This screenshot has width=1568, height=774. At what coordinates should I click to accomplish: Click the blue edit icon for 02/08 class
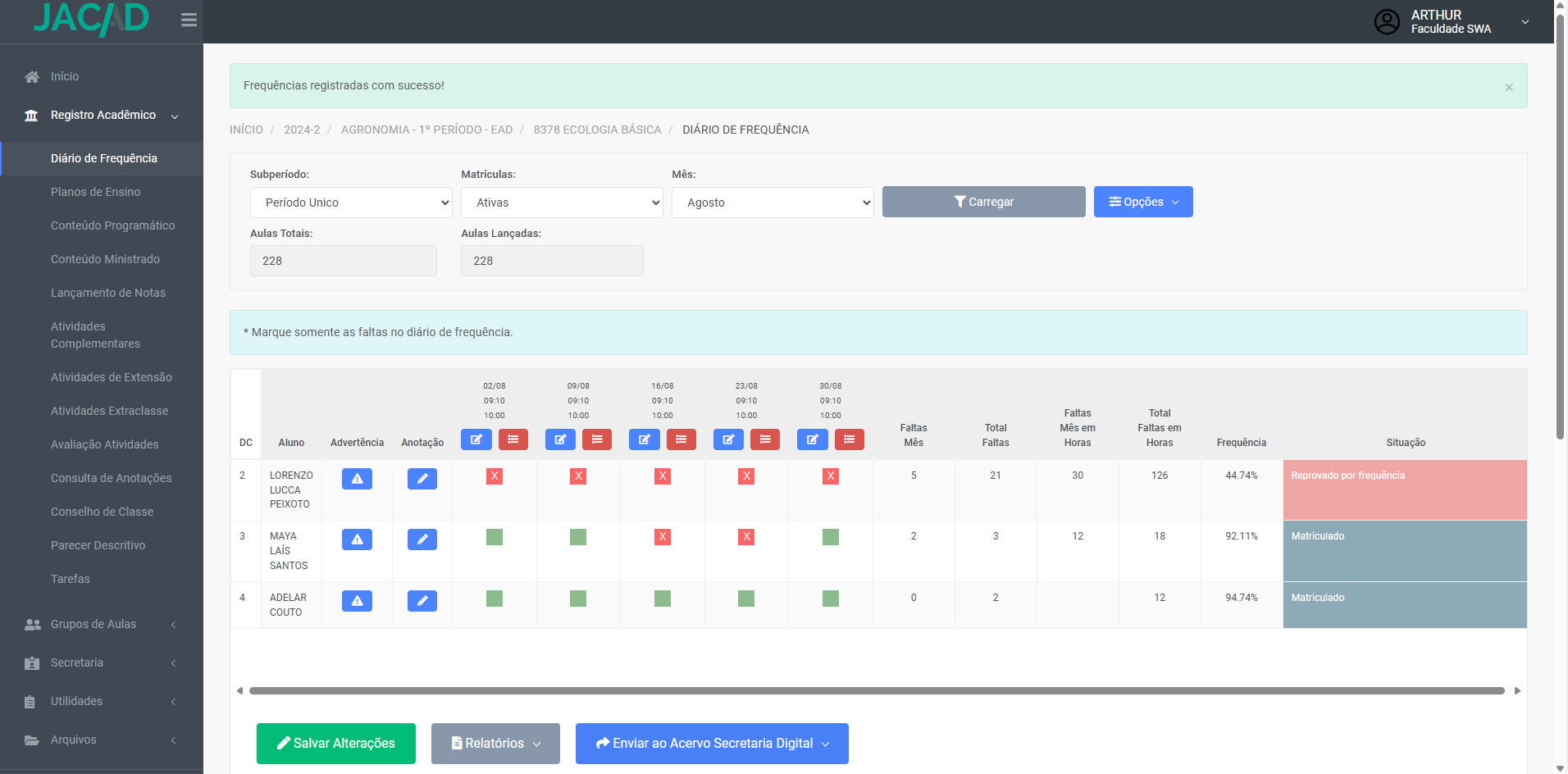pyautogui.click(x=476, y=439)
